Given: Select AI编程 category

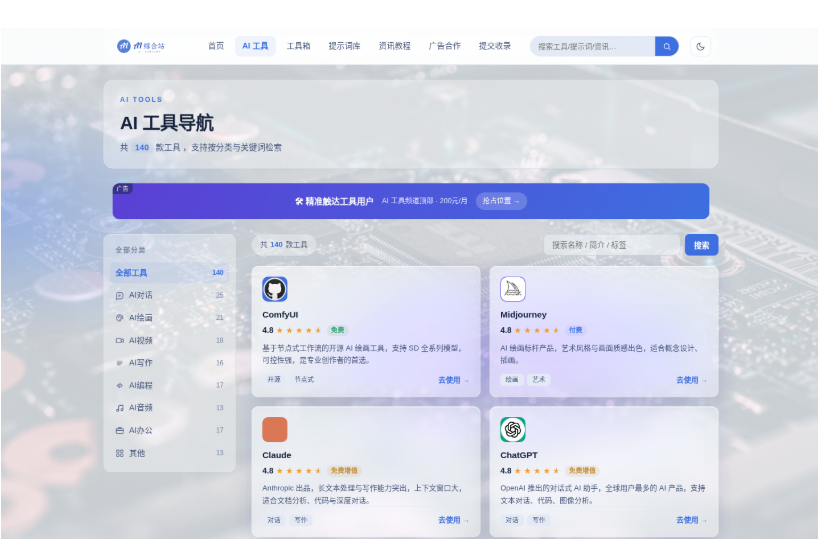Looking at the screenshot, I should [x=169, y=385].
